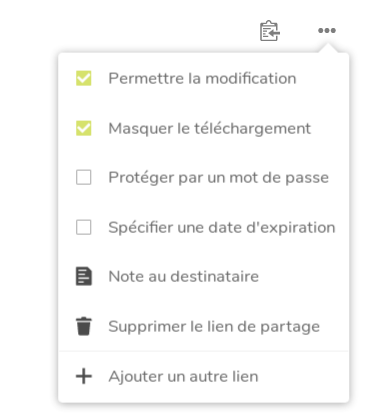Select the Note au destinataire menu entry
Image resolution: width=369 pixels, height=417 pixels.
pyautogui.click(x=204, y=276)
